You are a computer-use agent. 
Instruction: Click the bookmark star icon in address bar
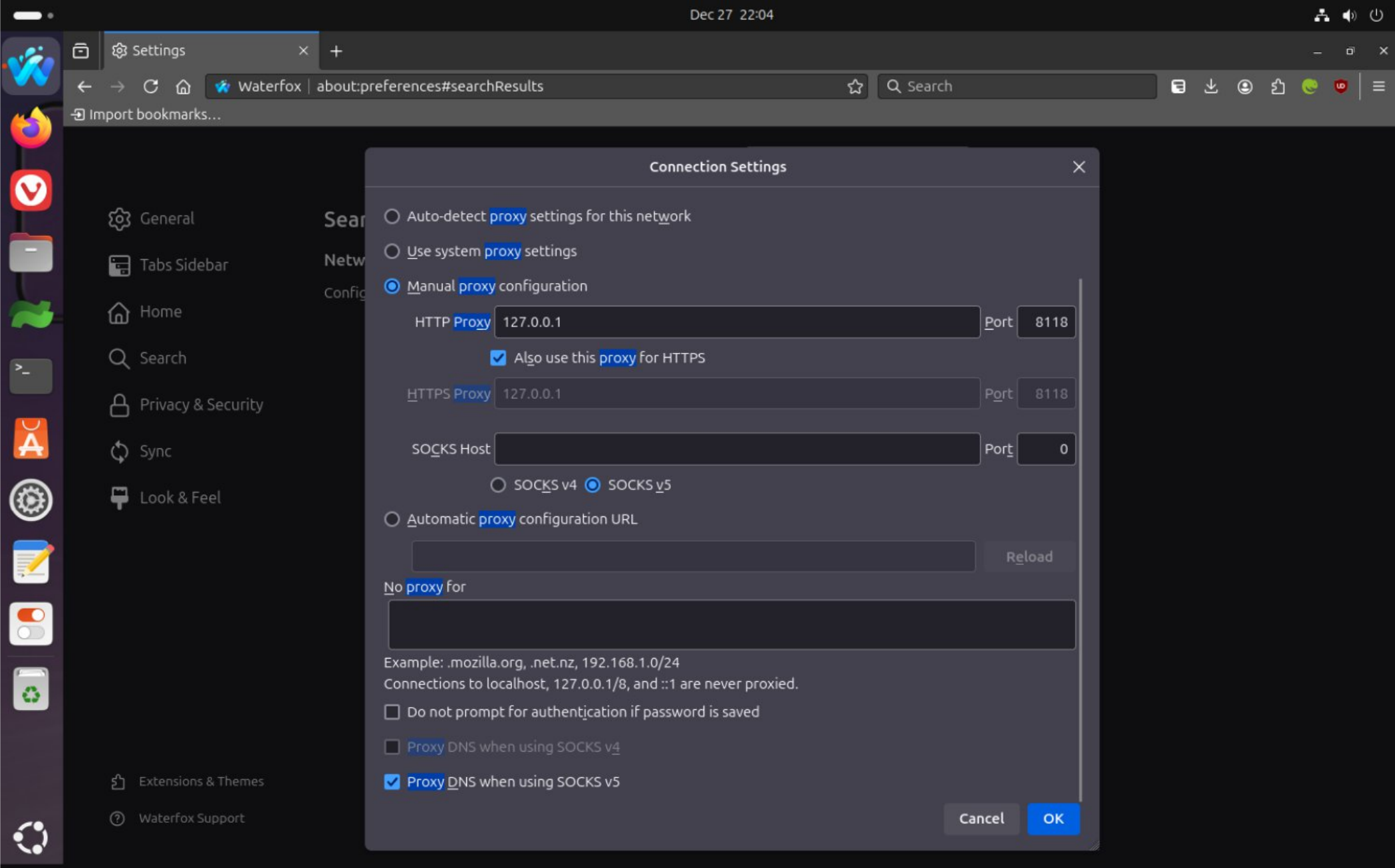coord(855,86)
